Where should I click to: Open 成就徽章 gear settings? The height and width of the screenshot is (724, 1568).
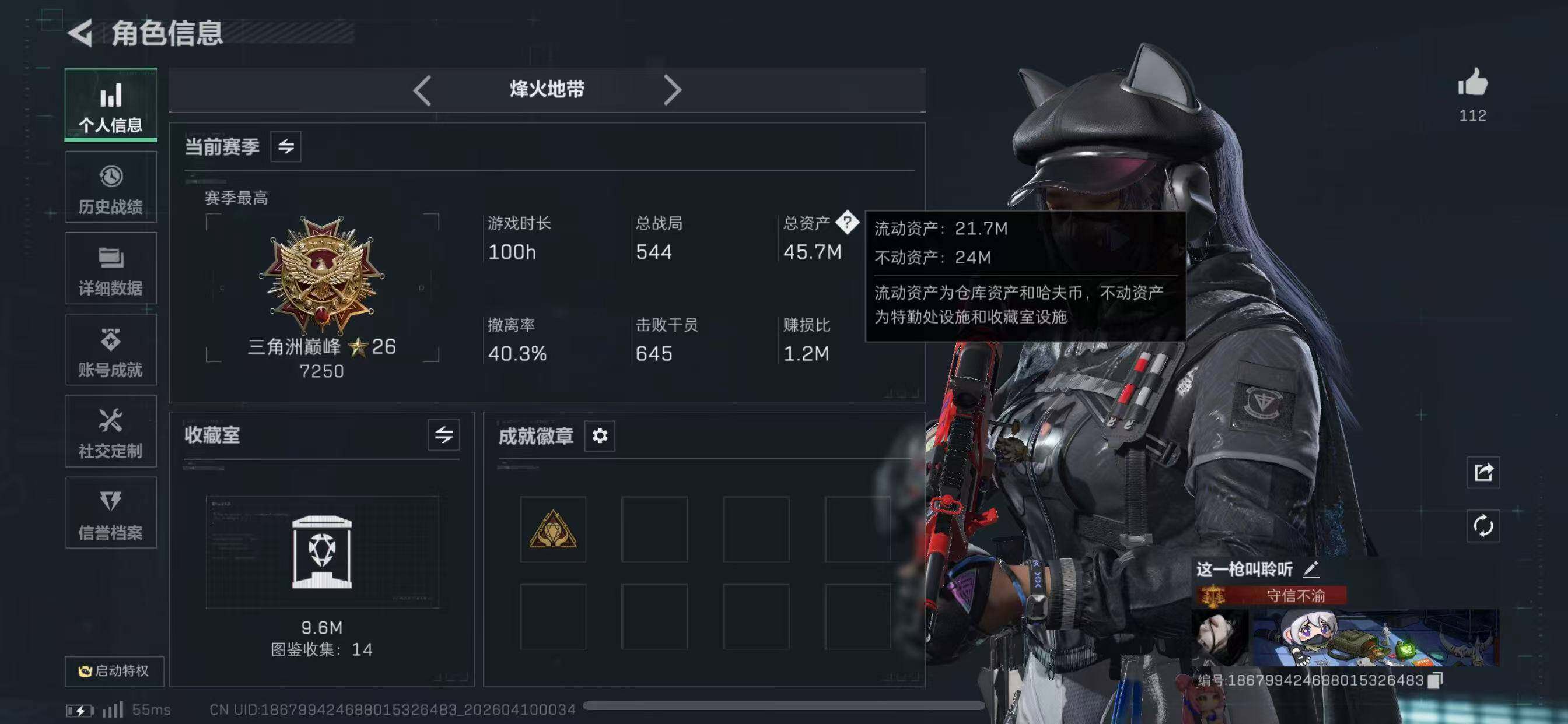click(x=600, y=435)
